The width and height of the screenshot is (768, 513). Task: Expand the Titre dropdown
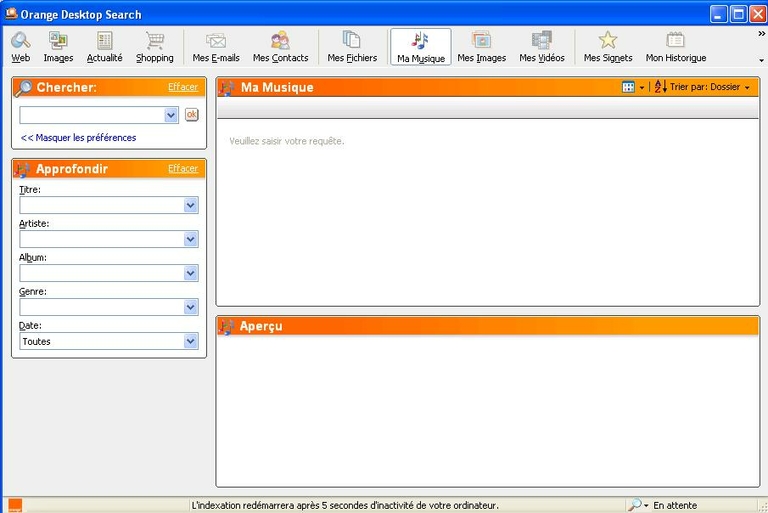(191, 205)
